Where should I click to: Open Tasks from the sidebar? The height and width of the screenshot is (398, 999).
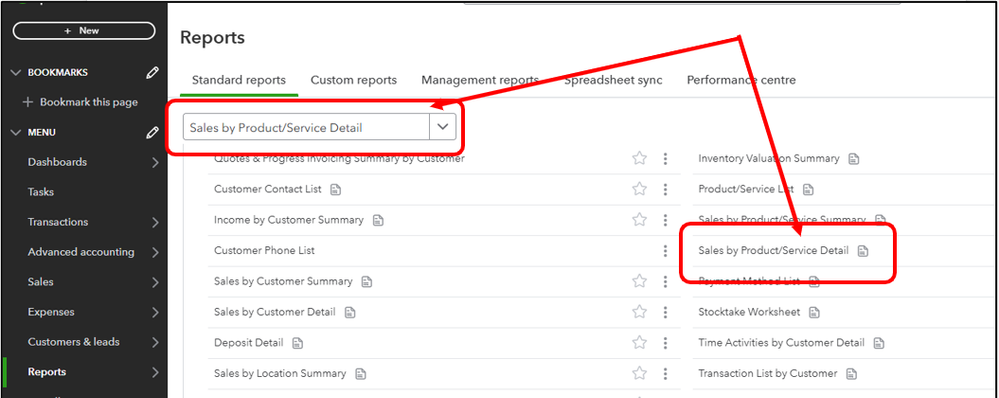coord(41,192)
